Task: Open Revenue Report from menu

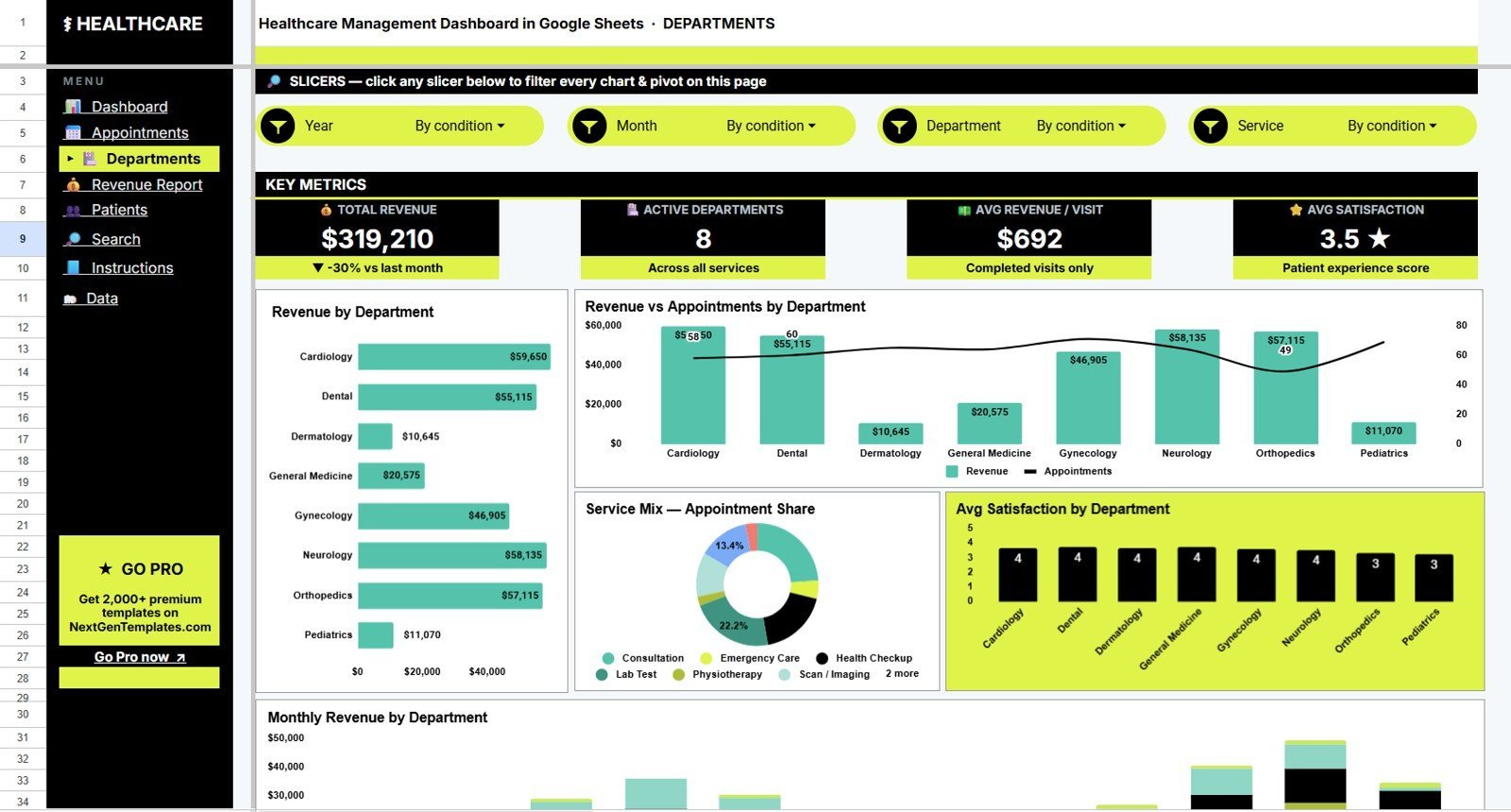Action: click(x=146, y=185)
